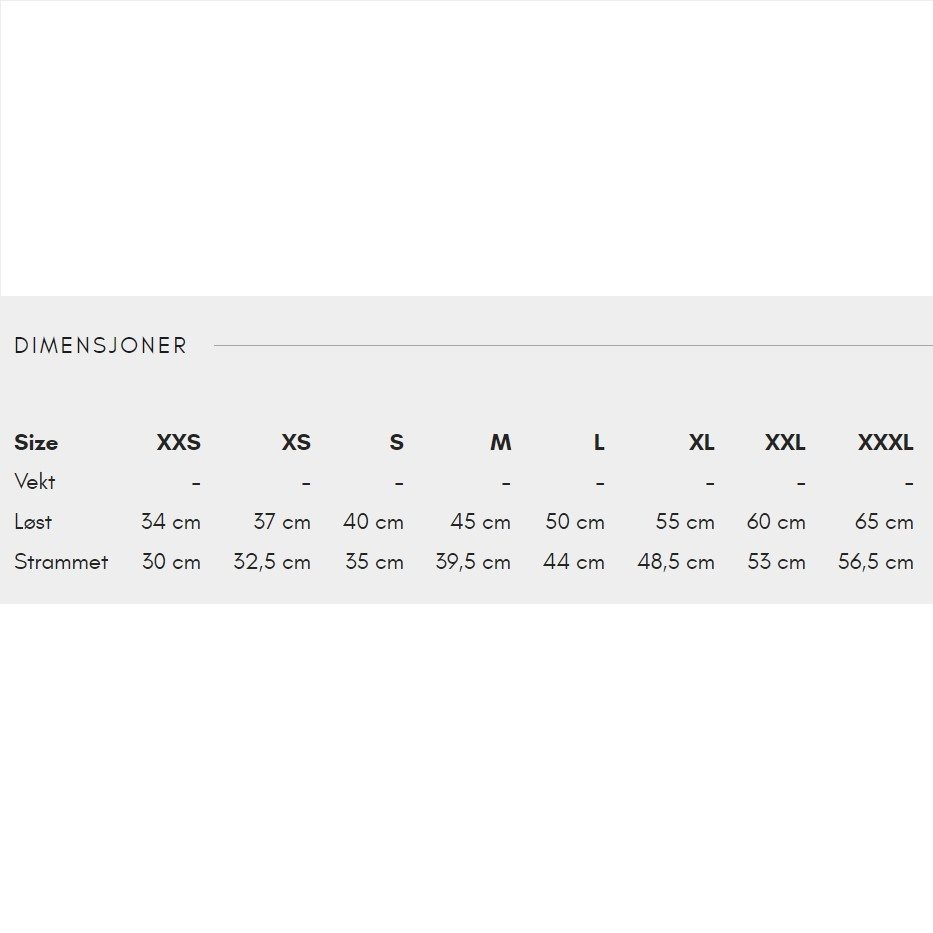Click the 39,5 cm cell
The height and width of the screenshot is (933, 933).
[x=473, y=562]
